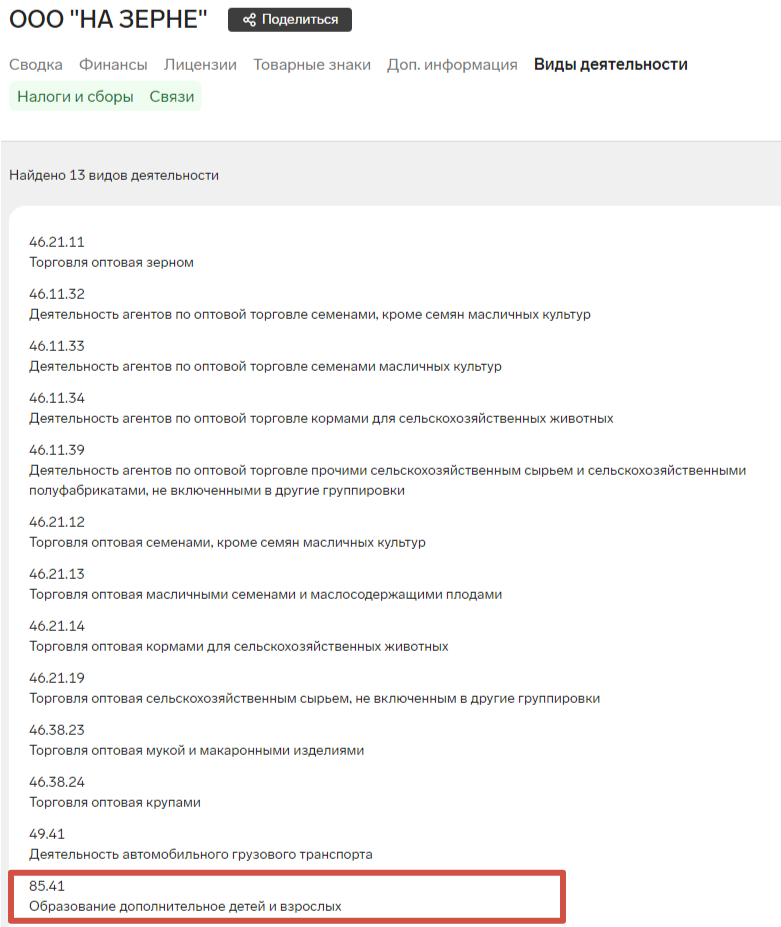Switch to the Связи section

point(172,97)
